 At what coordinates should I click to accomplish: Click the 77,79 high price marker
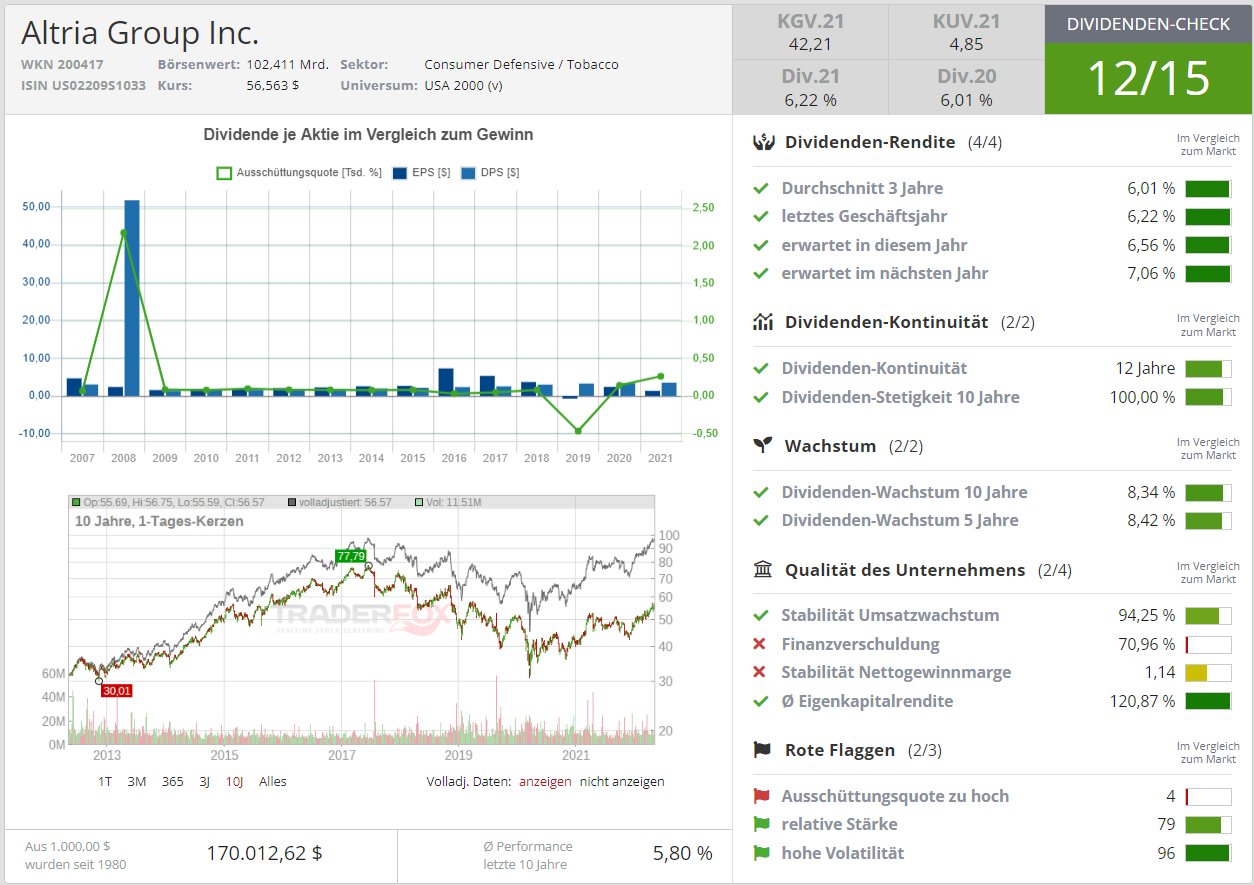[x=351, y=556]
